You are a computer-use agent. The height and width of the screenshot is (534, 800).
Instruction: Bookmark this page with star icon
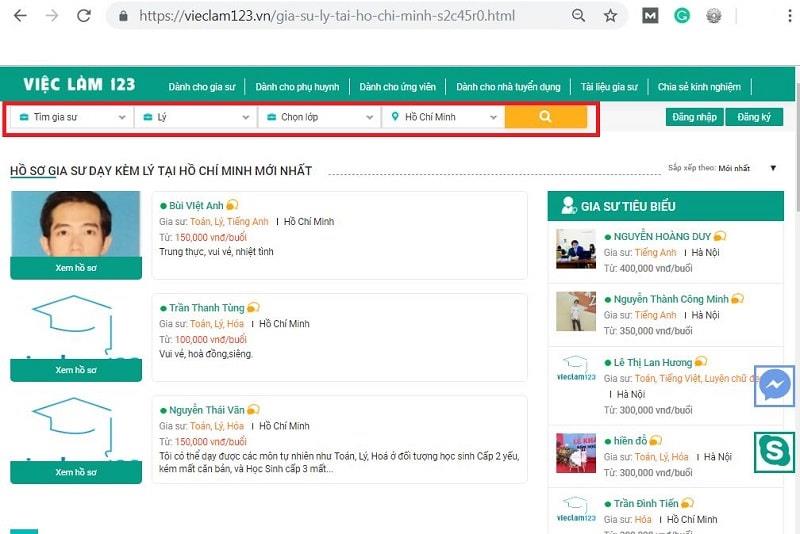coord(610,16)
